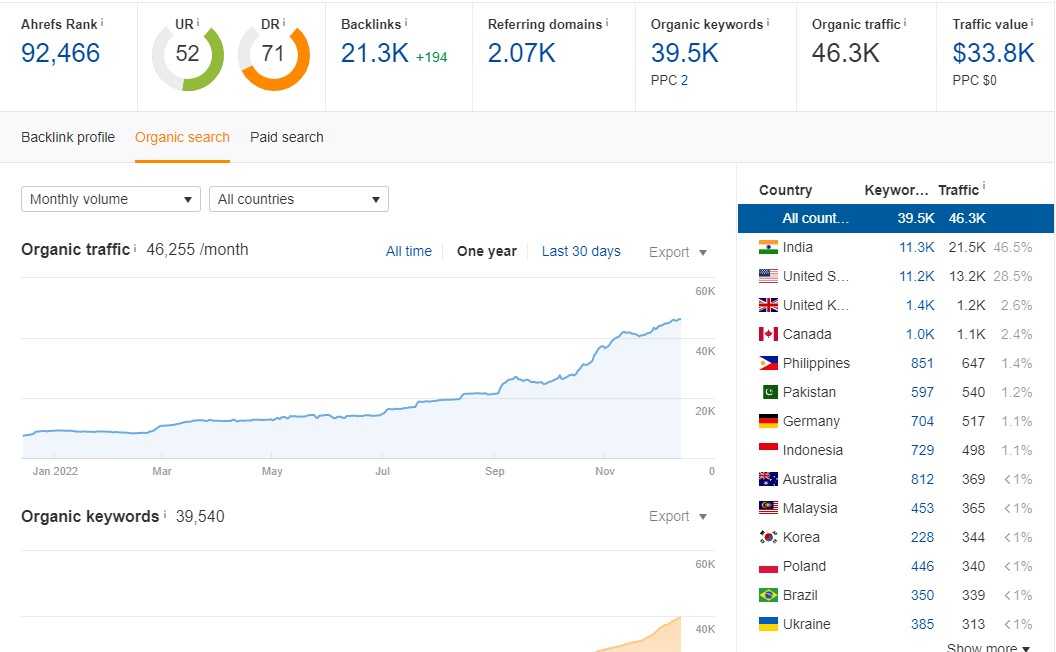
Task: Click the Poland flag icon
Action: click(768, 566)
